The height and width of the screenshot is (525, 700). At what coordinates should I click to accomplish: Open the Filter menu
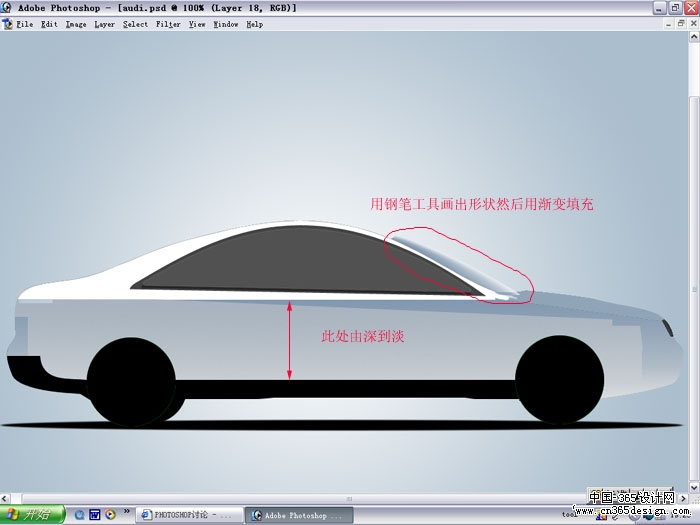(168, 24)
